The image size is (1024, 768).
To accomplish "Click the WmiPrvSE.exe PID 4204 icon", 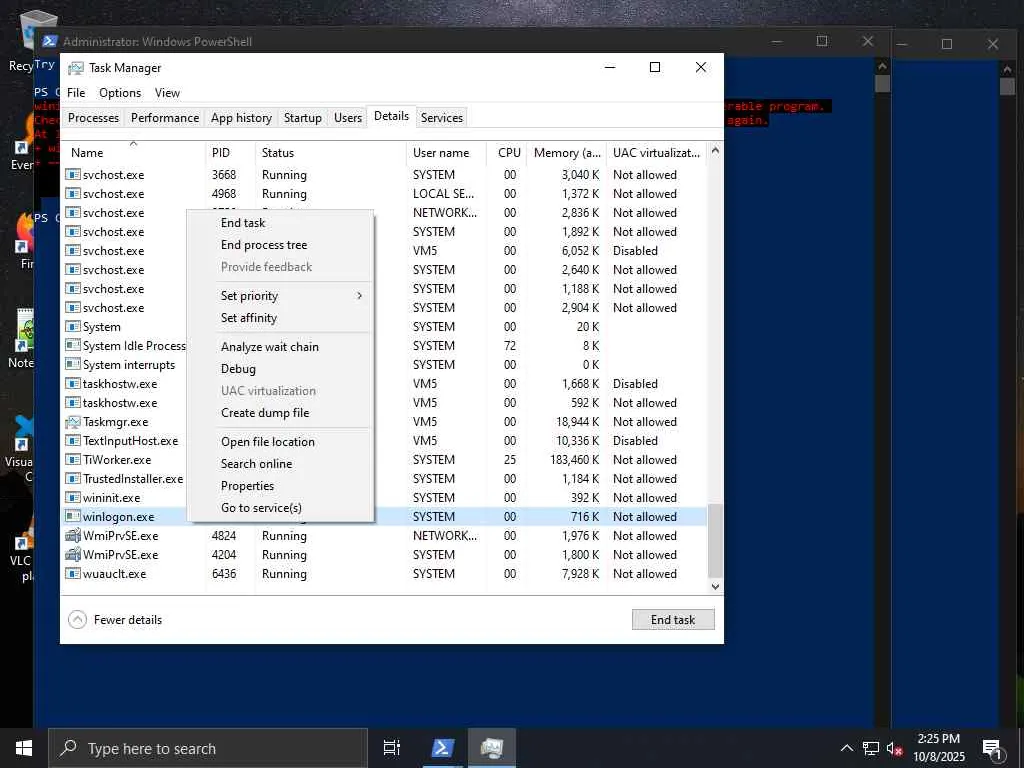I will pyautogui.click(x=72, y=554).
